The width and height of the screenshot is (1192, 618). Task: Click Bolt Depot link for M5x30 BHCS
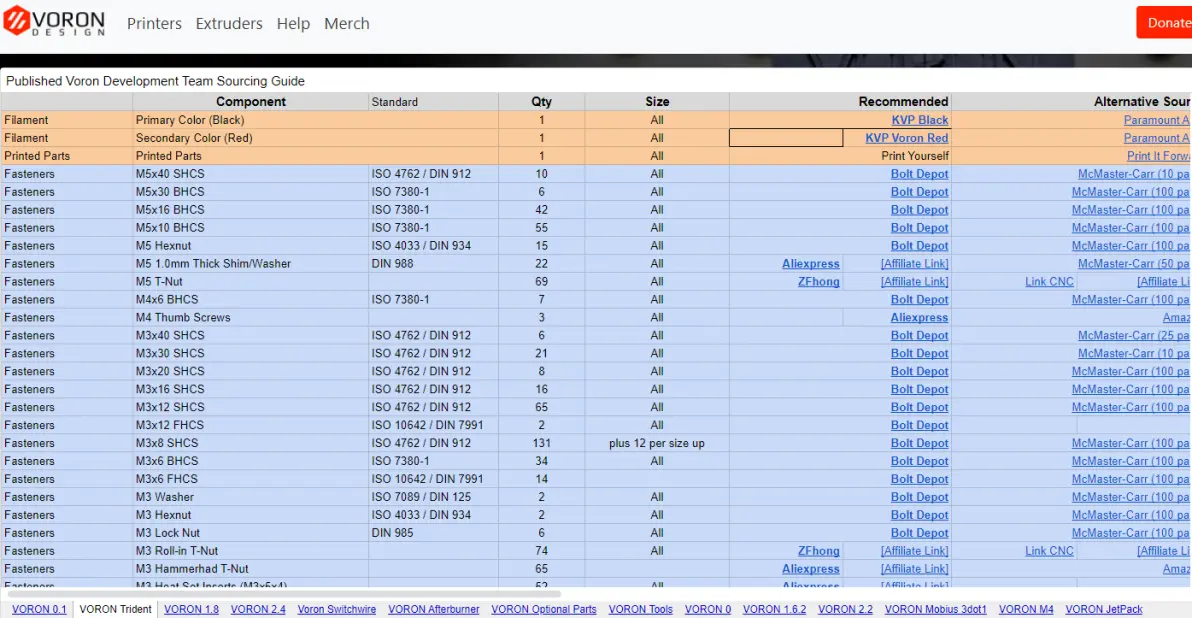[919, 192]
